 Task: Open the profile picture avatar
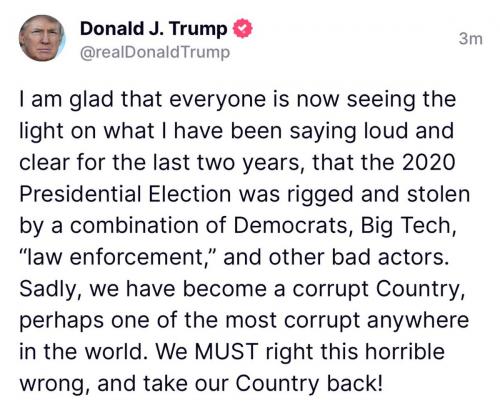[42, 38]
